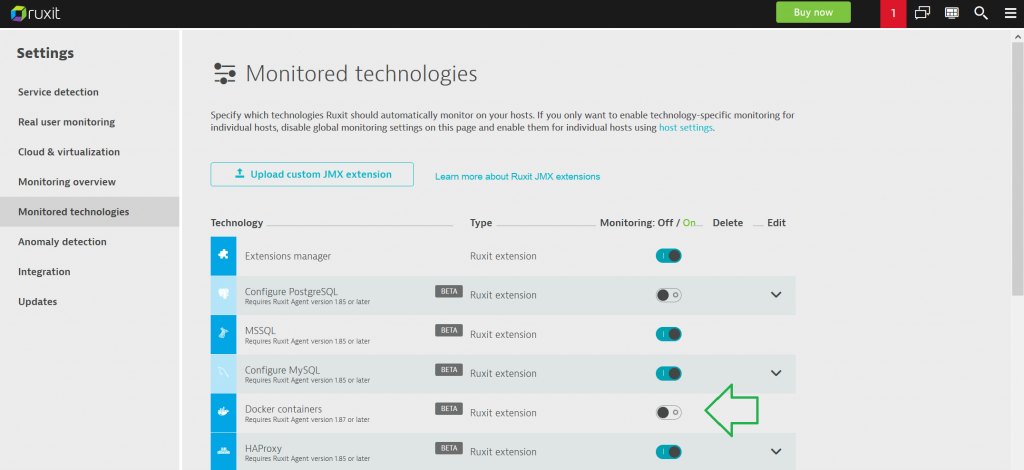Viewport: 1024px width, 470px height.
Task: Click the Settings sidebar heading
Action: pos(45,54)
